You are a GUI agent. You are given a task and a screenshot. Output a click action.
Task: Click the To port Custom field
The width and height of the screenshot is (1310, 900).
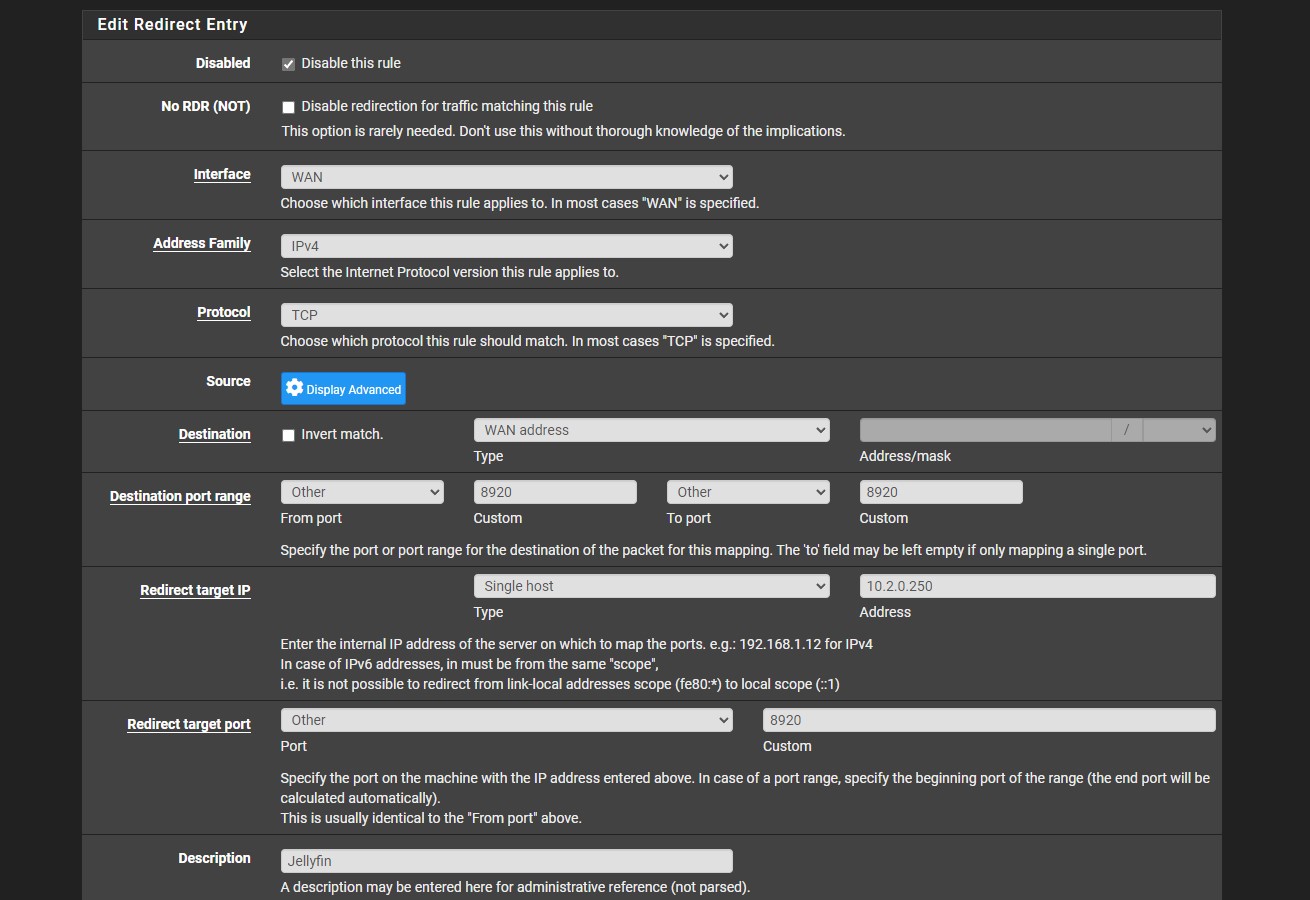940,492
